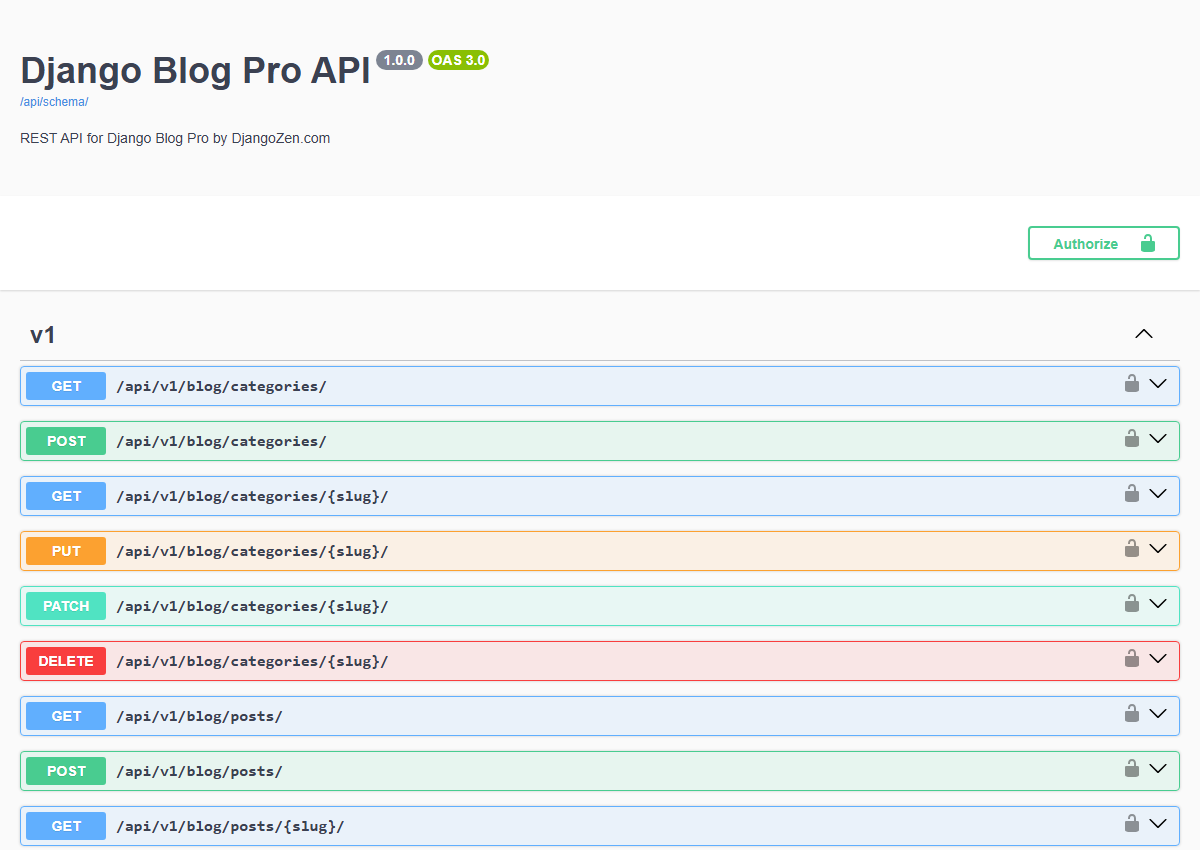The width and height of the screenshot is (1200, 850).
Task: Click the padlock on GET /api/v1/blog/posts/
Action: pyautogui.click(x=1131, y=714)
